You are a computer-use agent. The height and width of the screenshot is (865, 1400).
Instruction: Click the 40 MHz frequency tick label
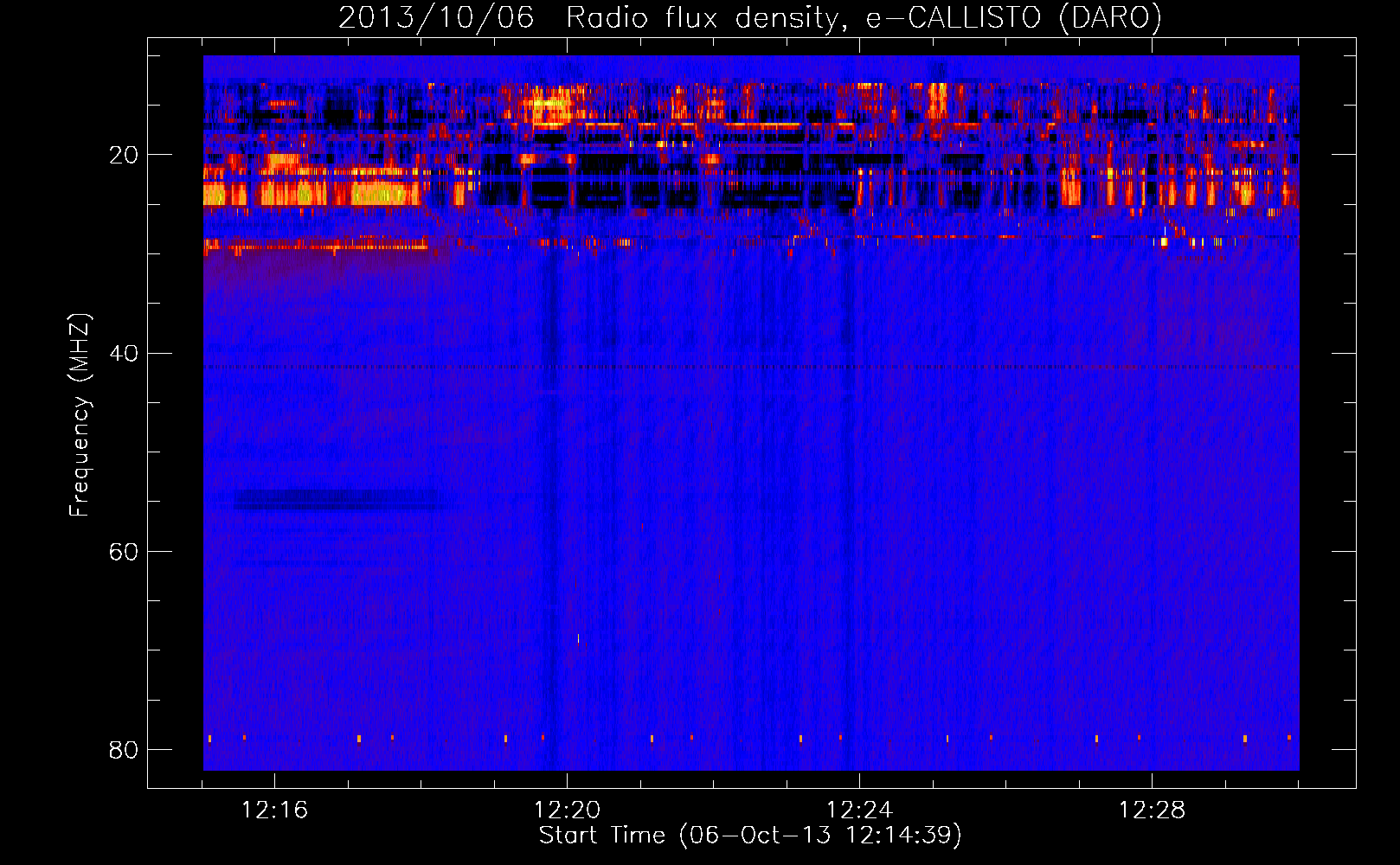(x=124, y=354)
